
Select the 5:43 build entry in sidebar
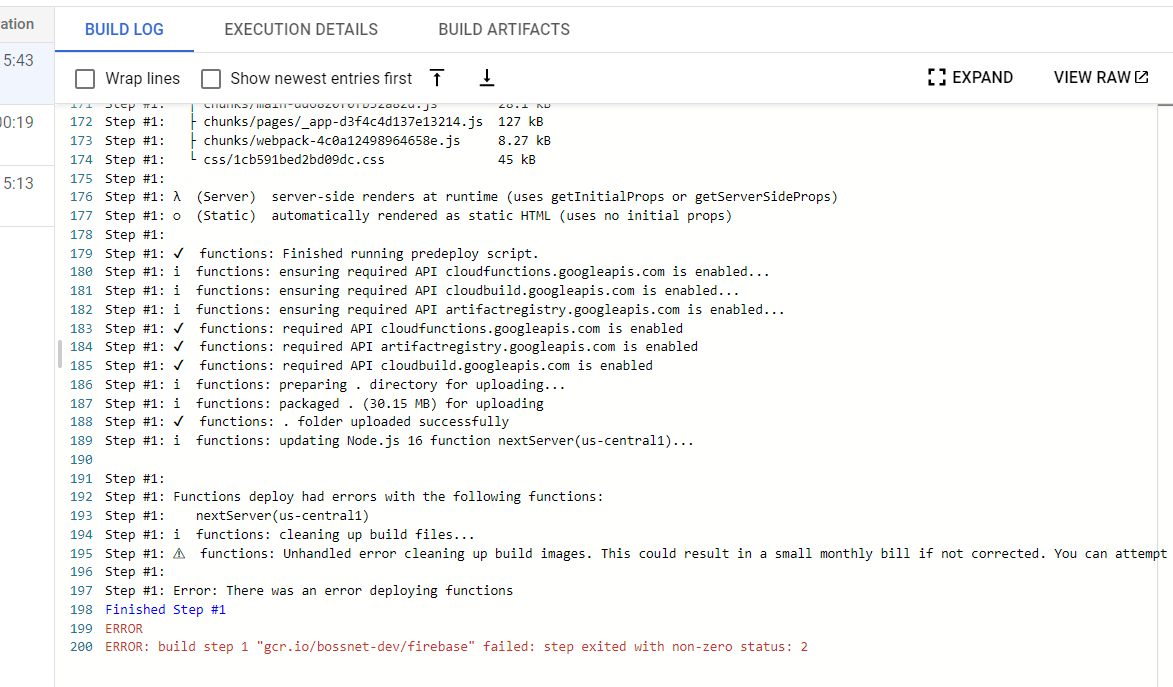[x=18, y=60]
